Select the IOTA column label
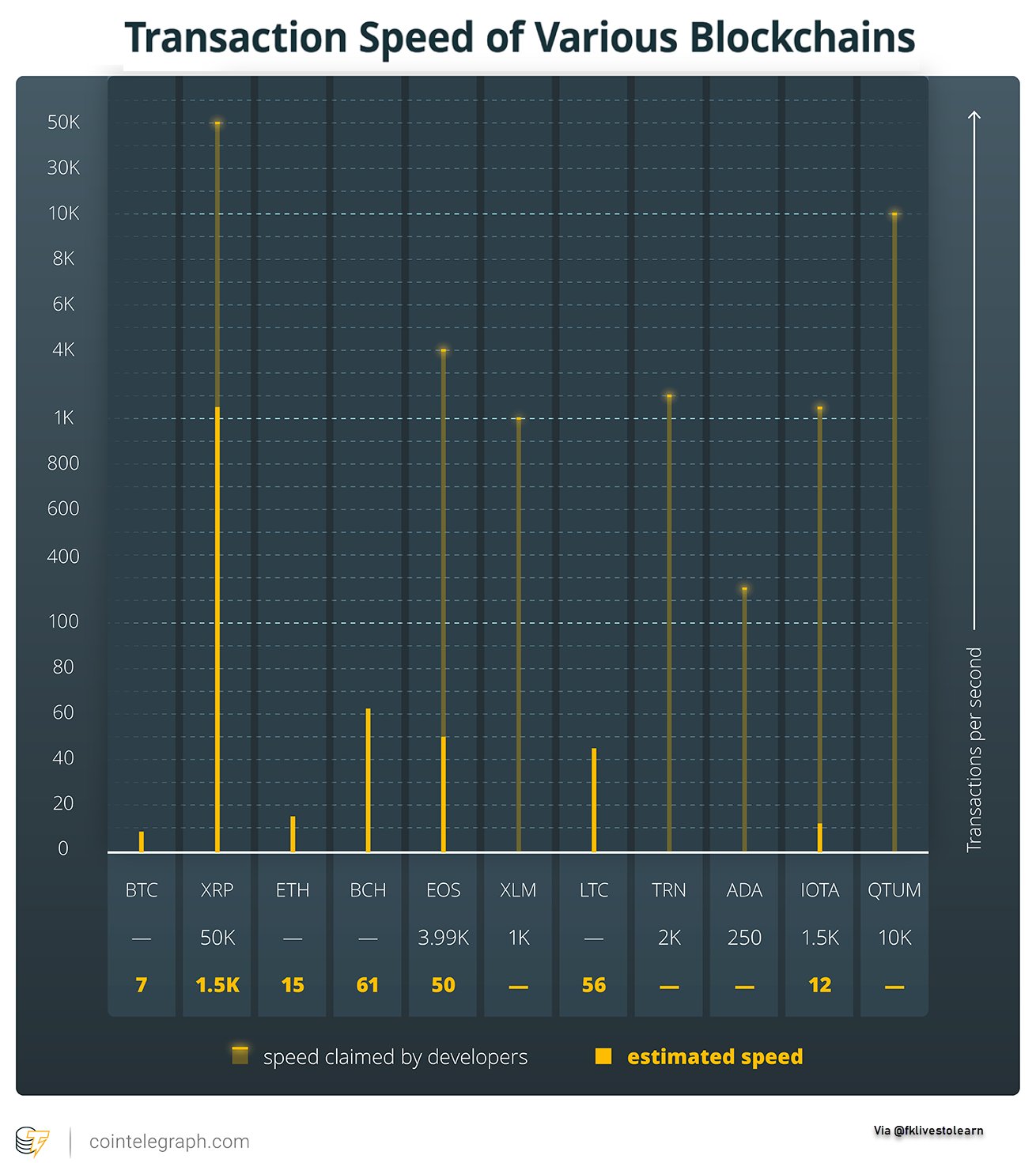 click(x=819, y=890)
